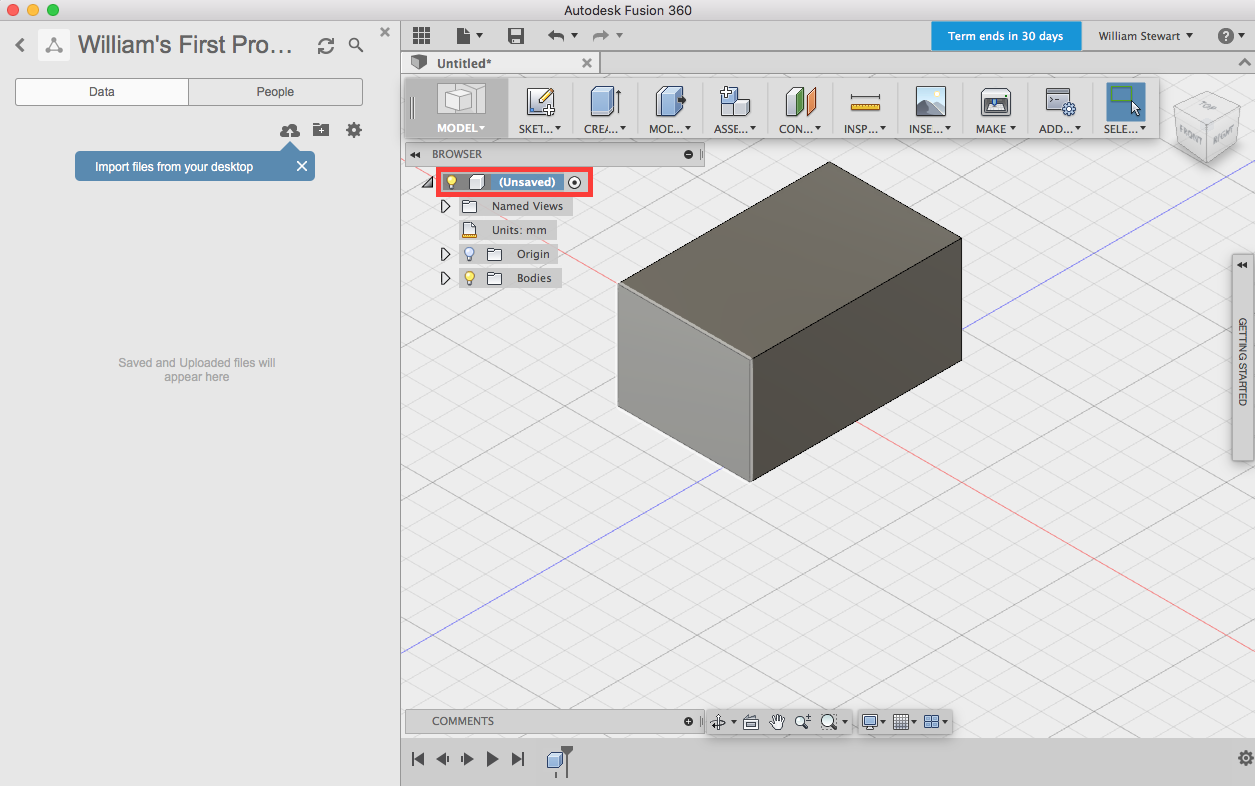The height and width of the screenshot is (786, 1255).
Task: Open the Sketch tool icon
Action: click(540, 102)
